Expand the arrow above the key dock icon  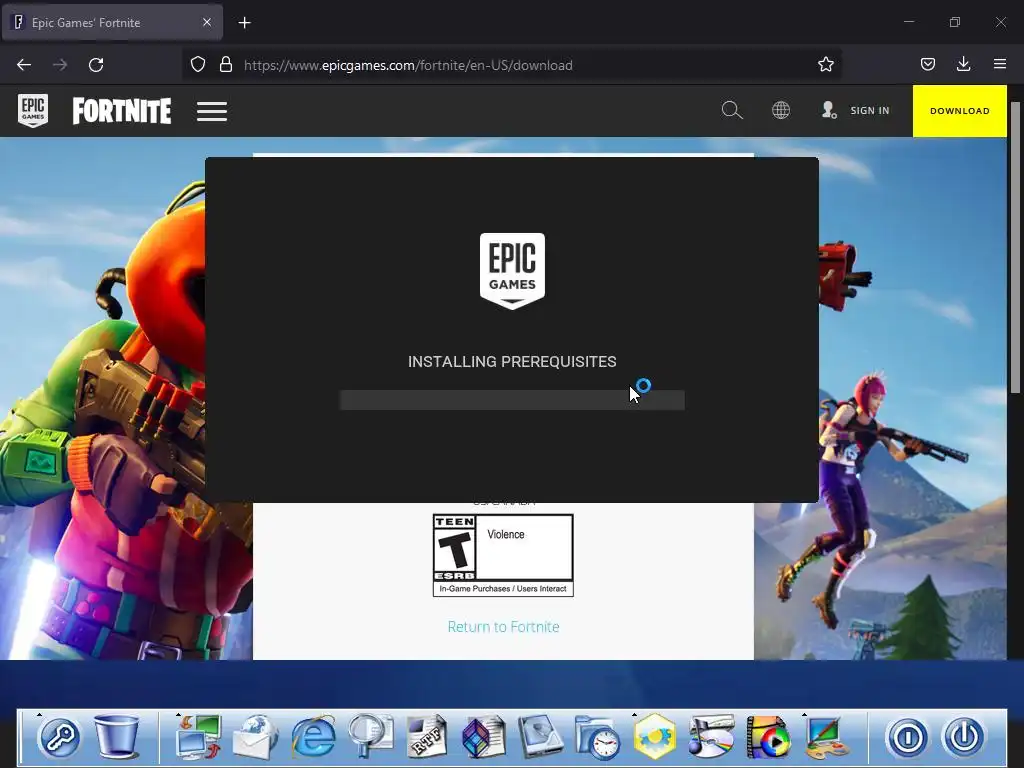pyautogui.click(x=39, y=714)
